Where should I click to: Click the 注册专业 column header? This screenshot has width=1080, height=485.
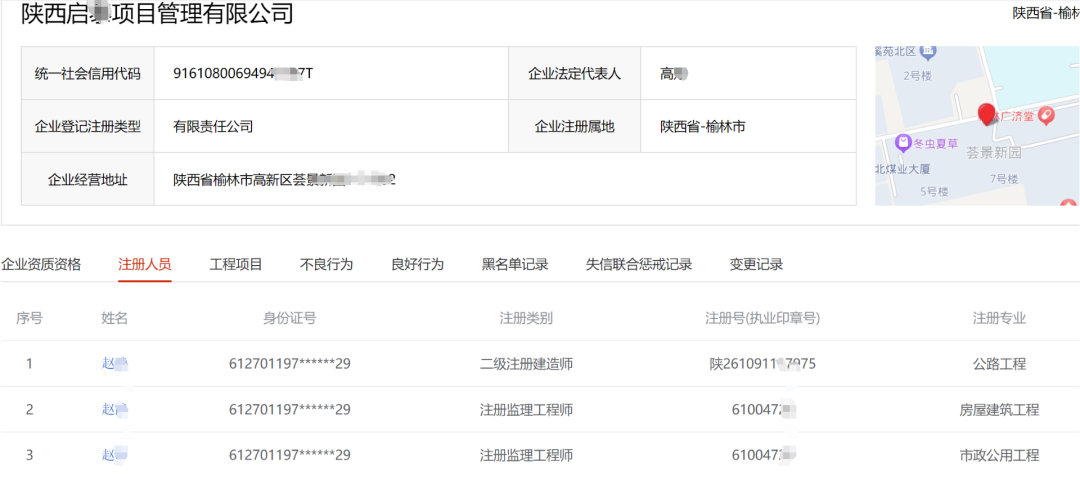coord(999,318)
